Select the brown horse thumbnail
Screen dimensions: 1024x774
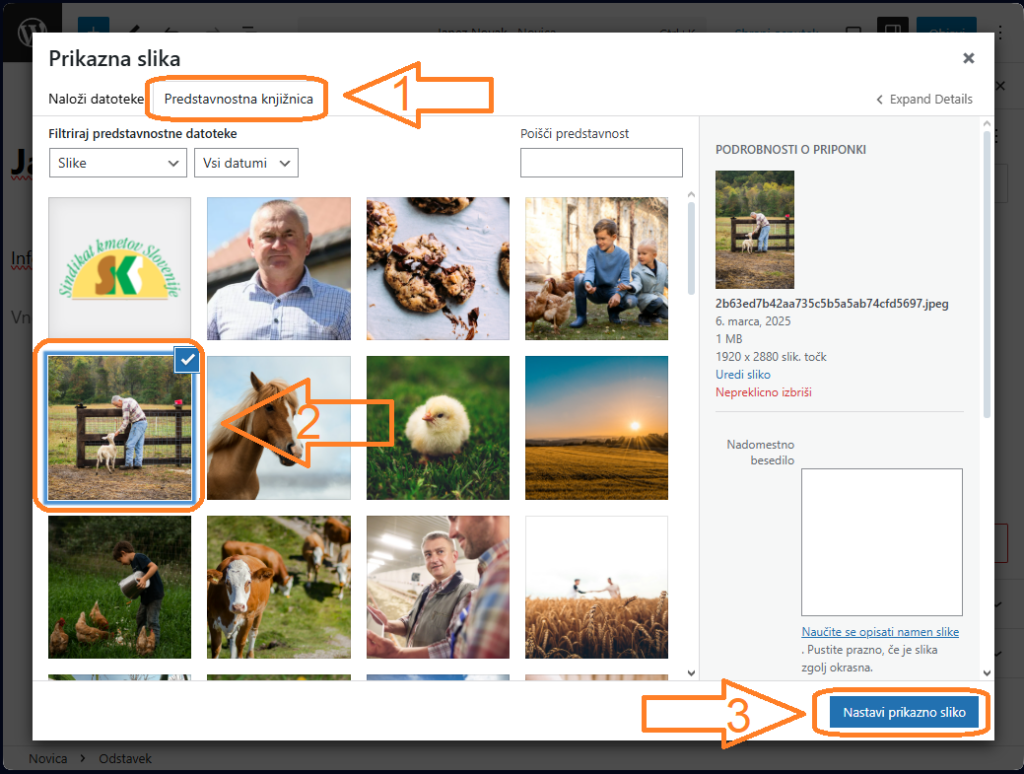[x=278, y=427]
